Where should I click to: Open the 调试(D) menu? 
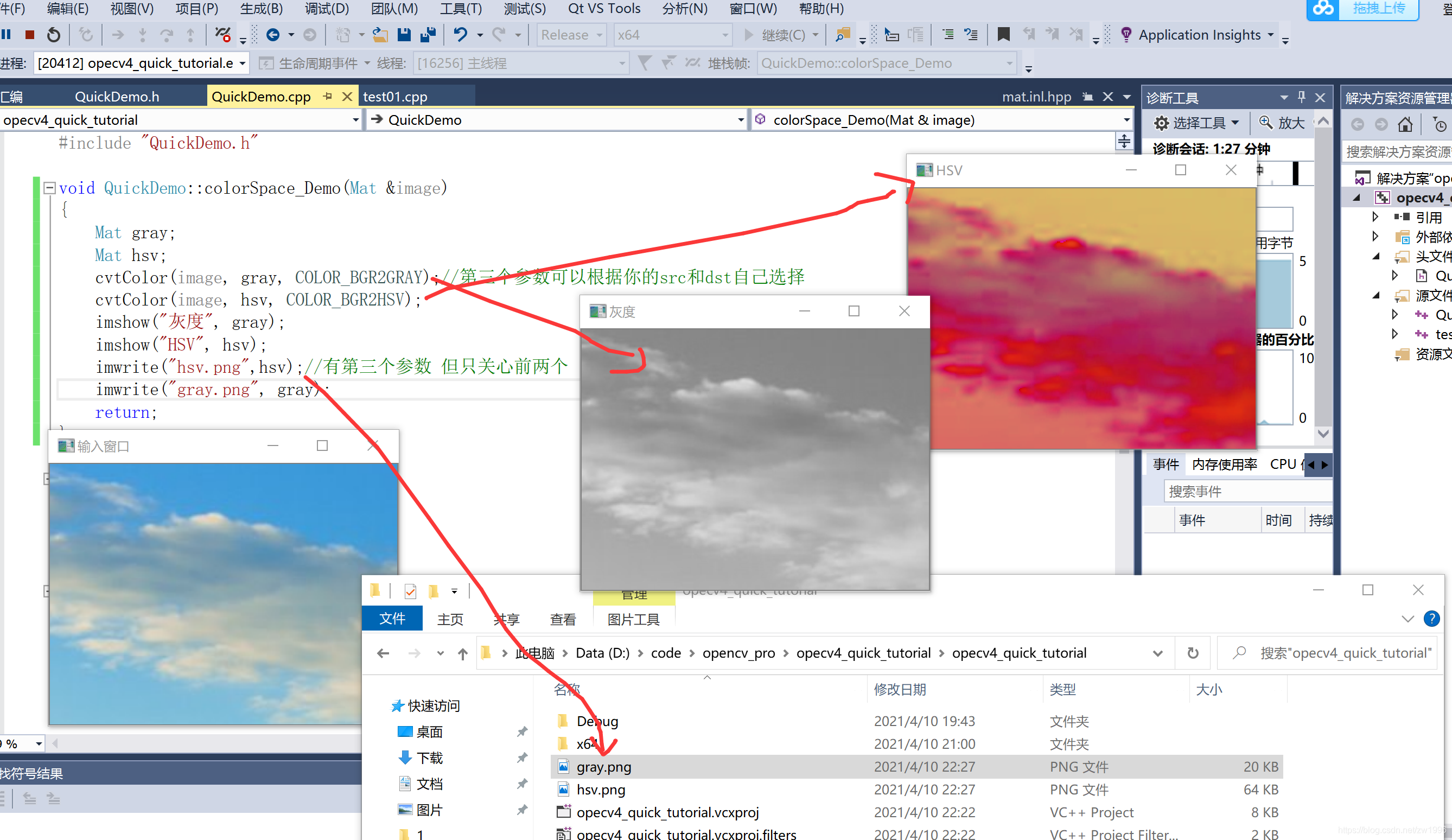coord(326,9)
